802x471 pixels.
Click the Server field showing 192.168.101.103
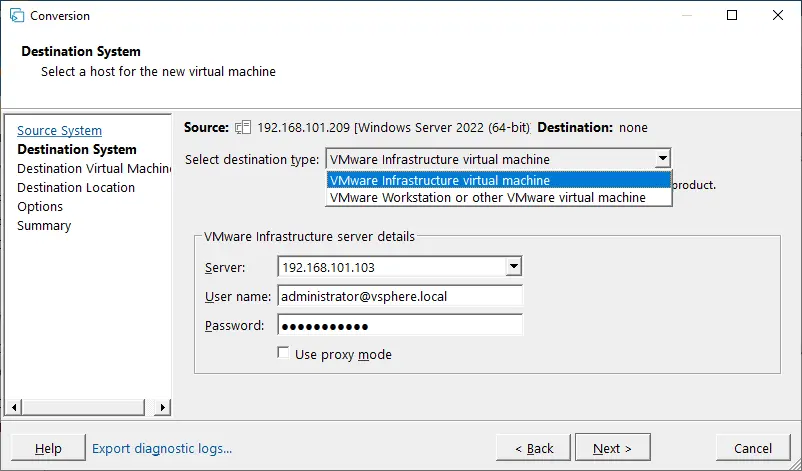(392, 266)
